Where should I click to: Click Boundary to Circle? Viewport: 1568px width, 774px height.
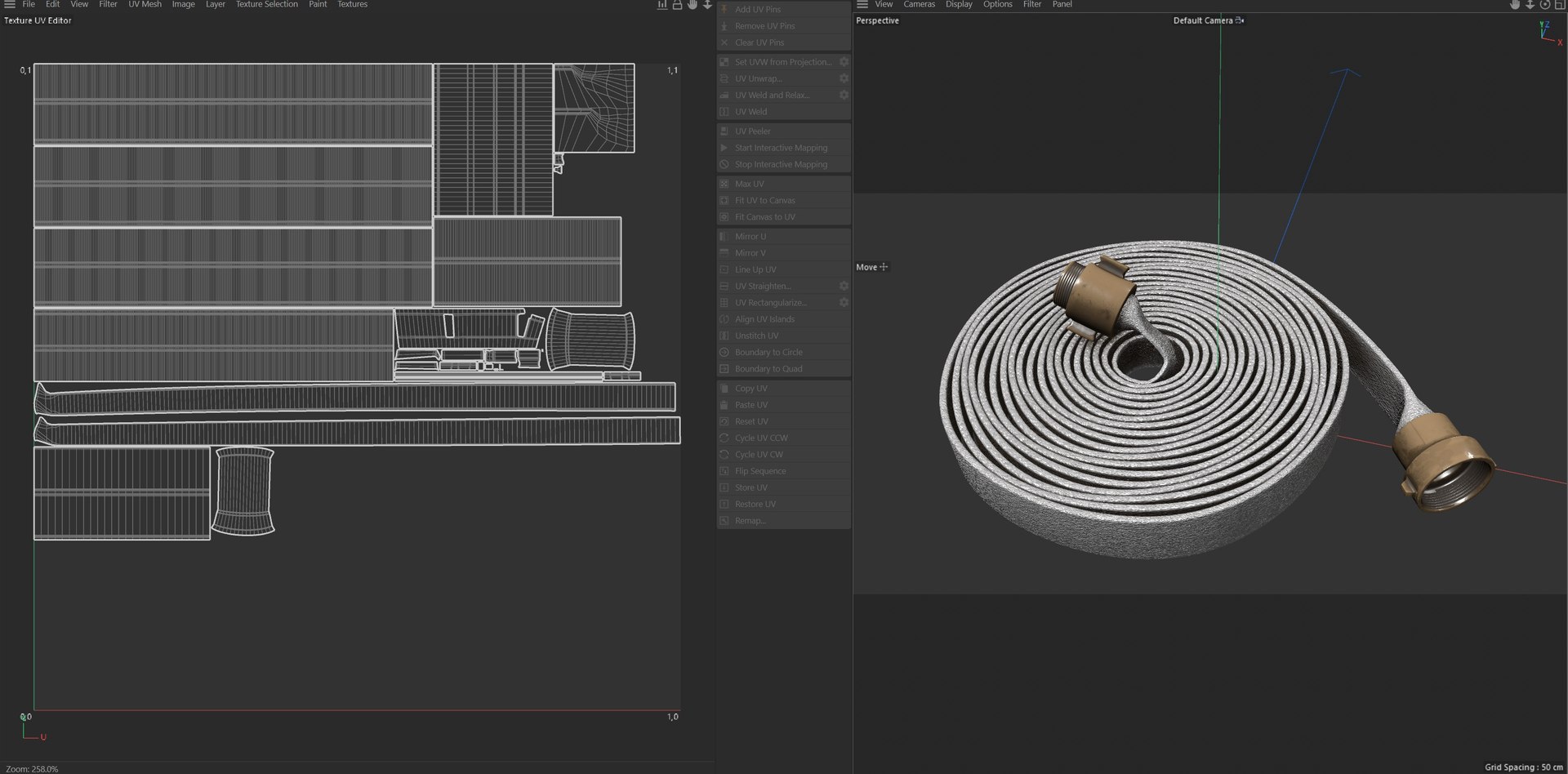point(784,352)
